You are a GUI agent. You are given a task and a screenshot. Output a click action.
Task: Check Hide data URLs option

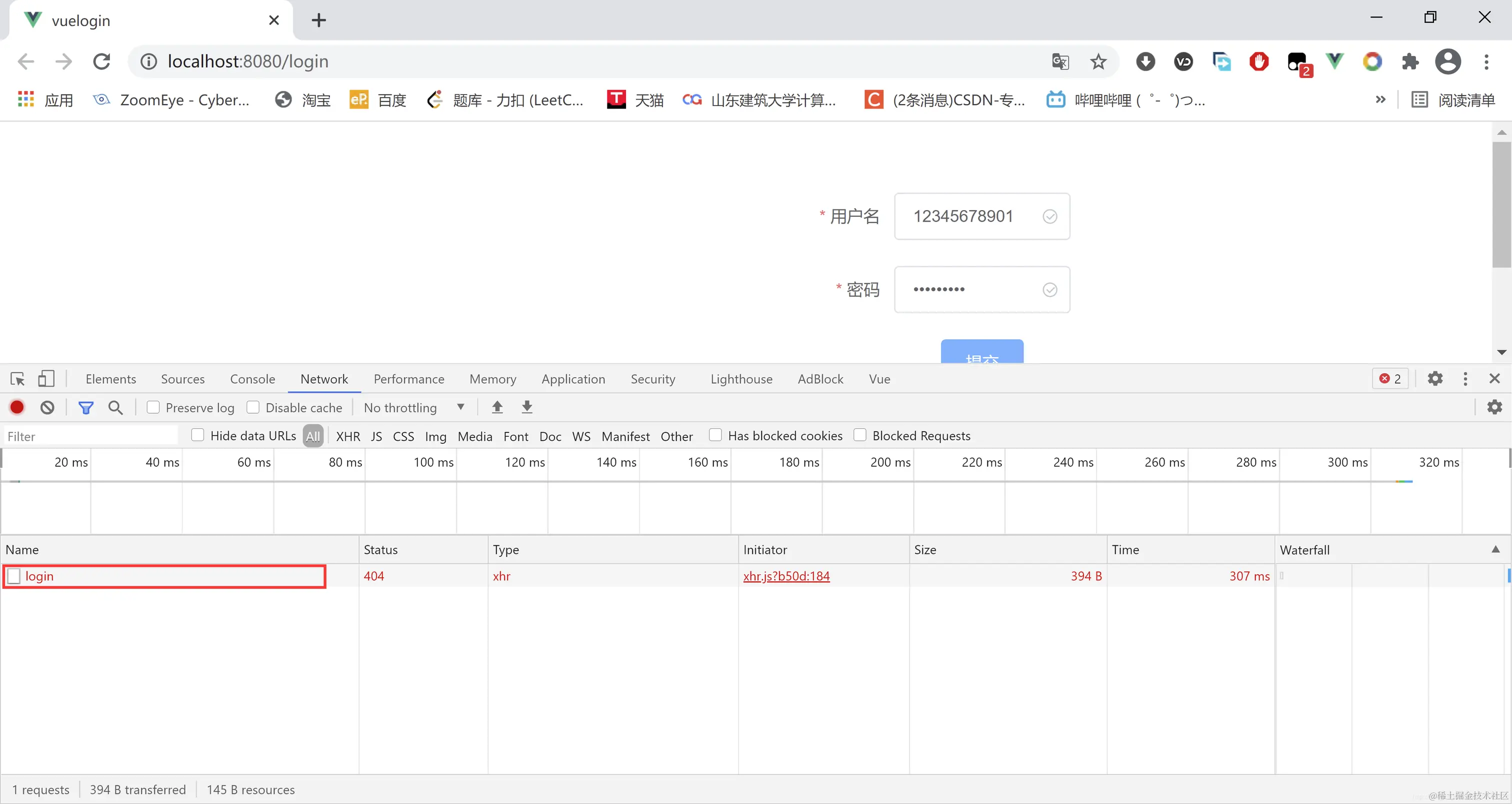pos(198,435)
